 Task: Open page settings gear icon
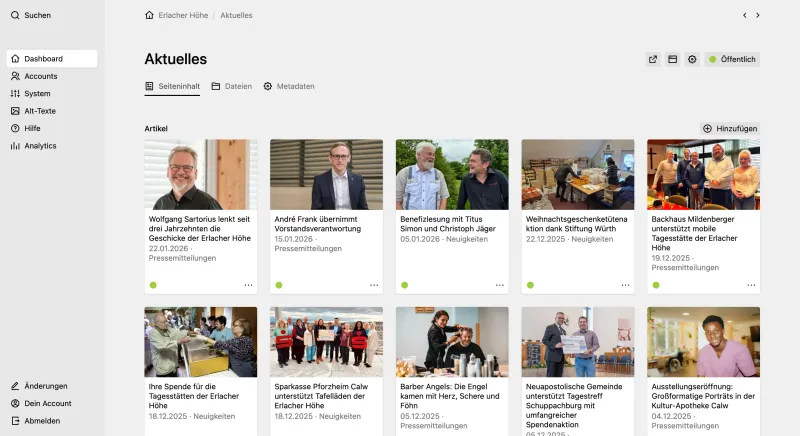point(692,59)
